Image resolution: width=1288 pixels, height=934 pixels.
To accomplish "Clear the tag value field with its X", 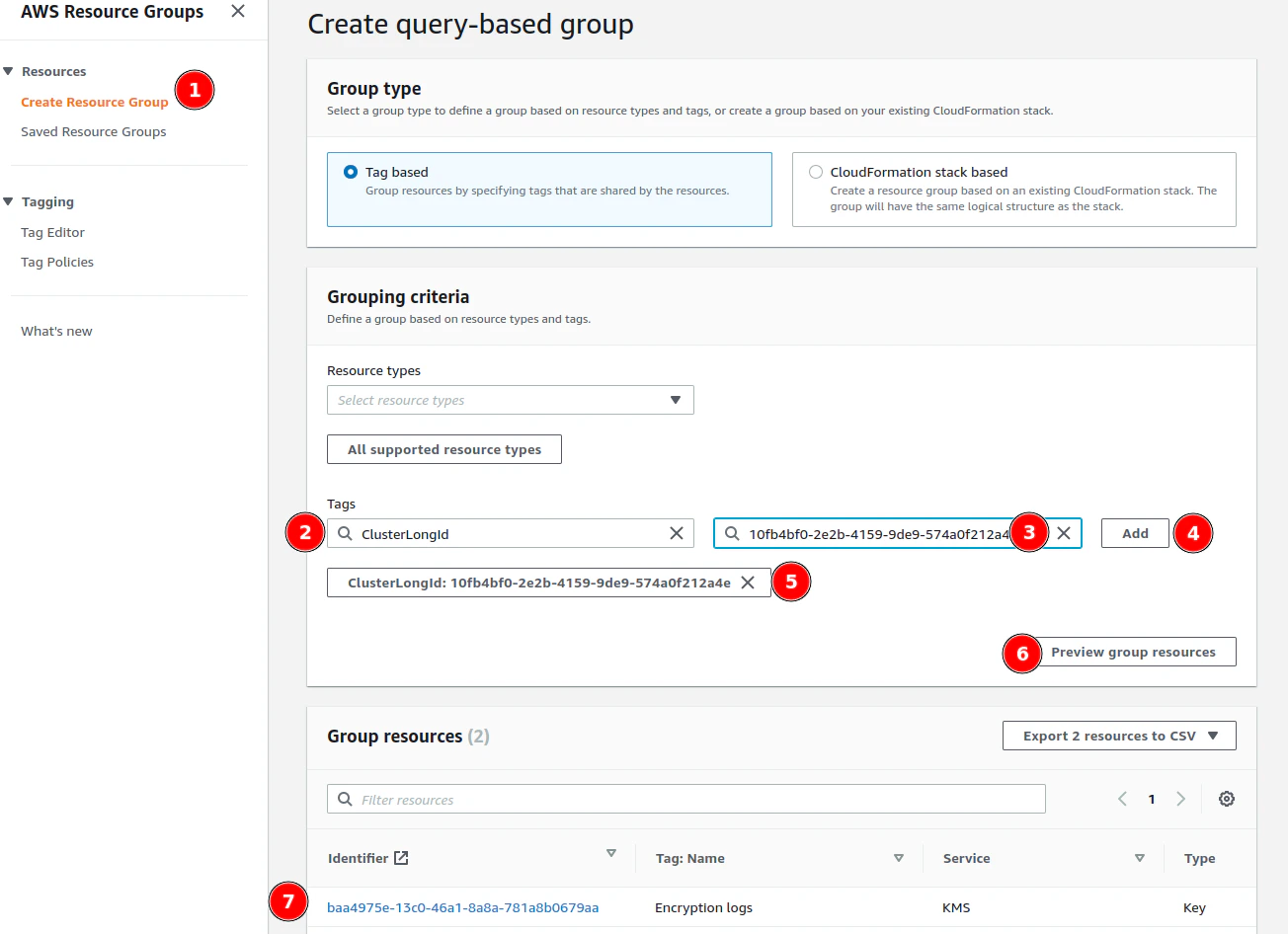I will click(x=1064, y=532).
